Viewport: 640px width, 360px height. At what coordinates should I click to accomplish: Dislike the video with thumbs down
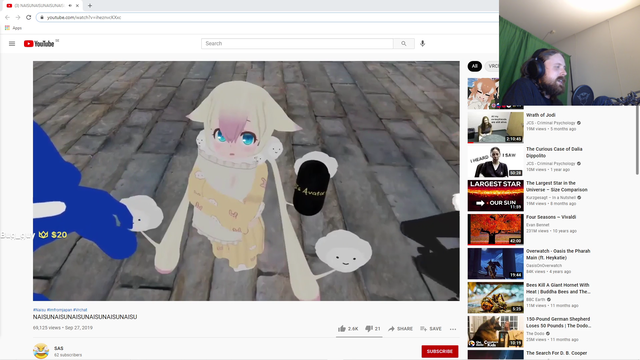click(373, 329)
